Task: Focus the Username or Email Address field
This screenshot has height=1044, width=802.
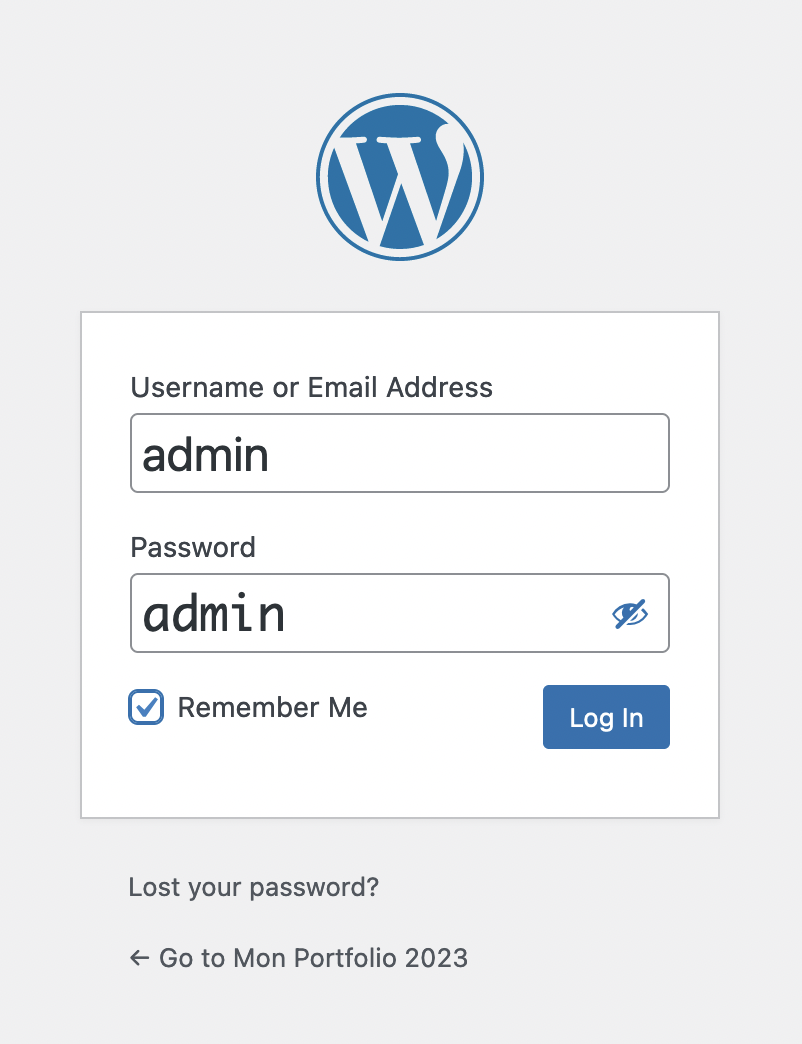Action: 400,453
